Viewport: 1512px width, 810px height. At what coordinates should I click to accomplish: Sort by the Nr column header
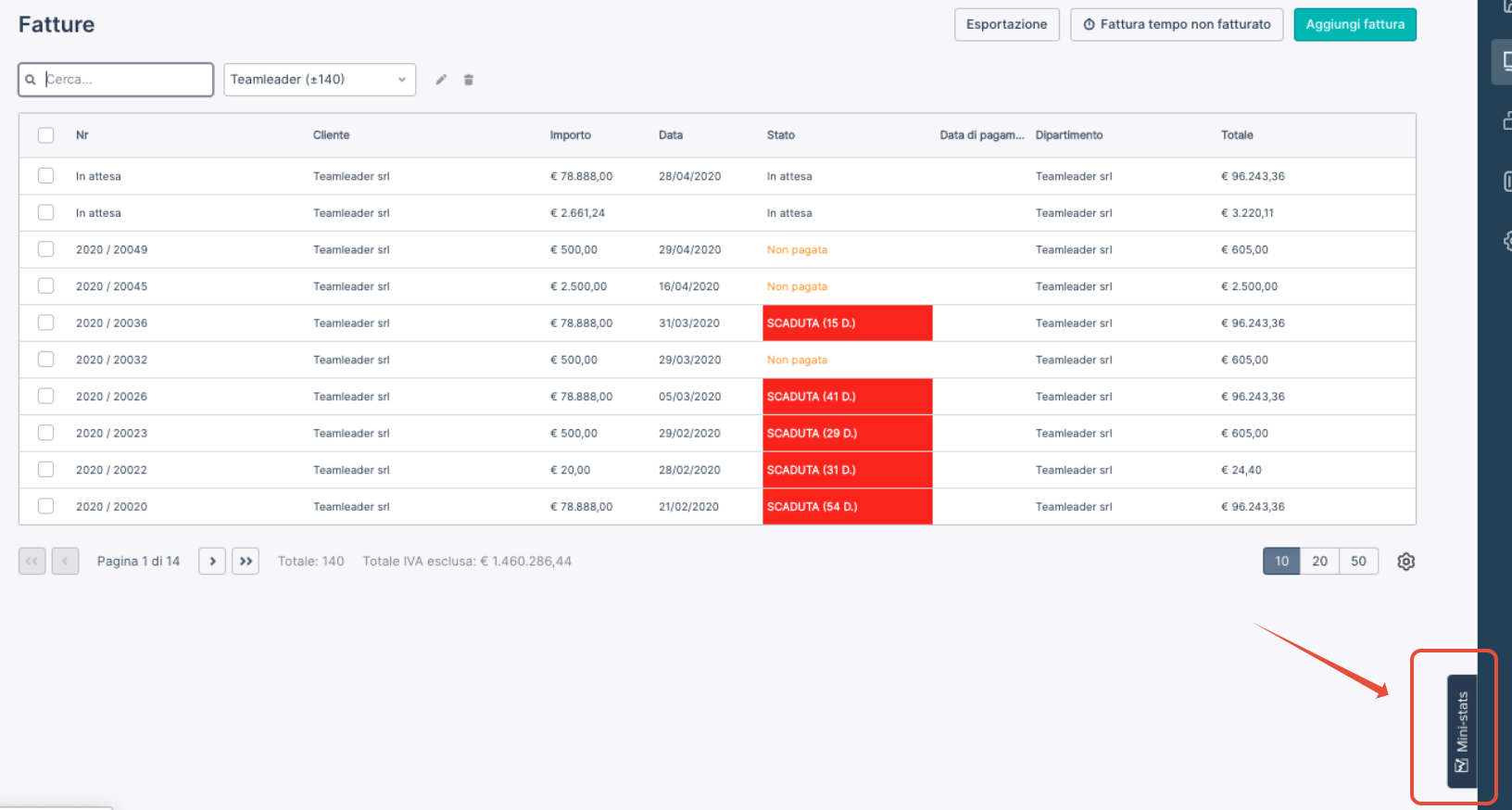[82, 135]
